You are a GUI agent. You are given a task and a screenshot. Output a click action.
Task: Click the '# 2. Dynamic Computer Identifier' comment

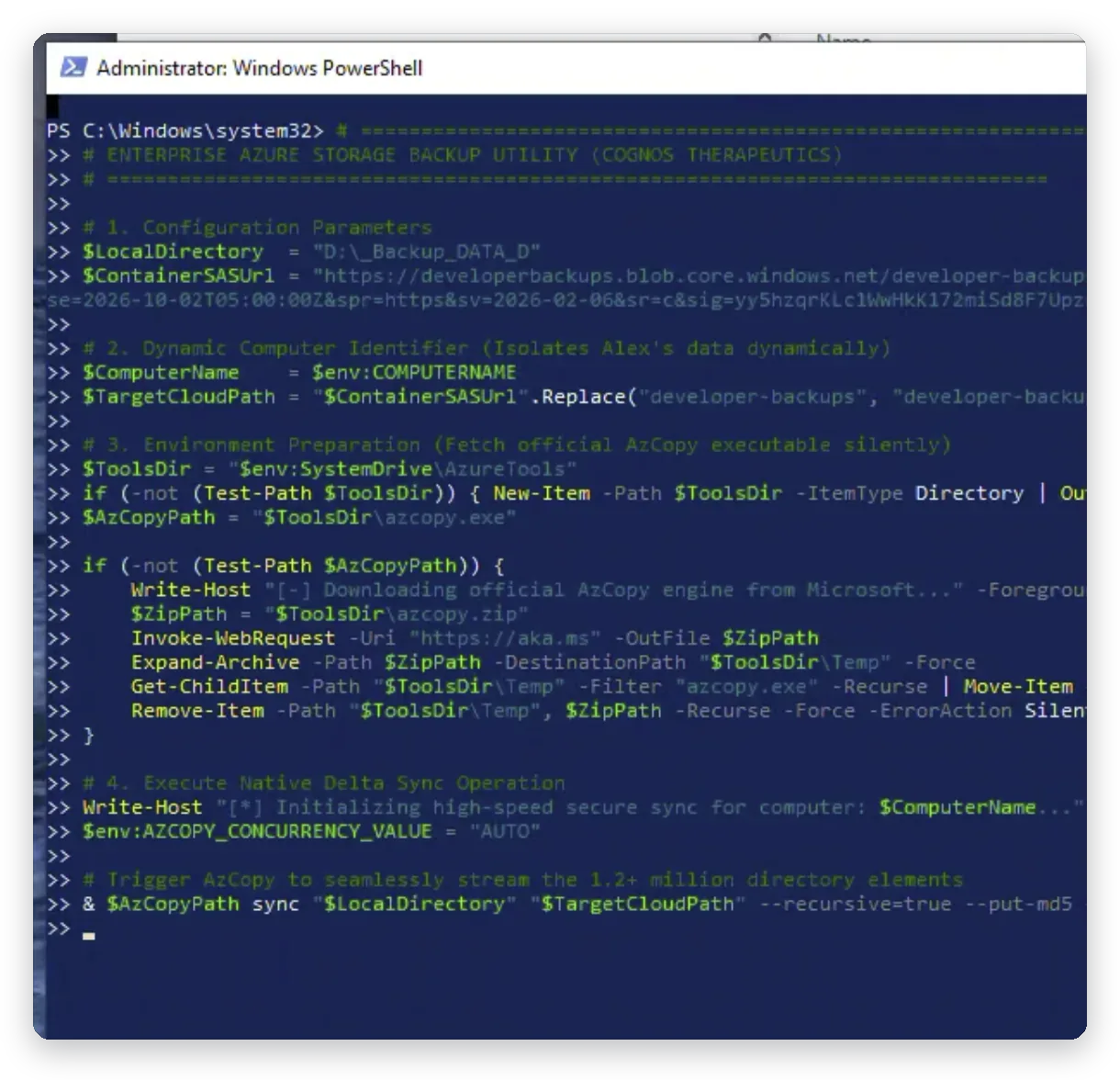487,348
